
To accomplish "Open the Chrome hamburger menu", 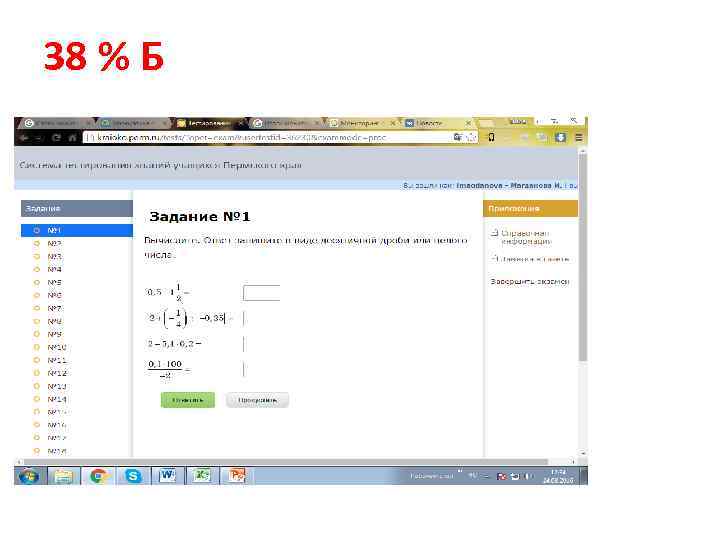I will pyautogui.click(x=579, y=137).
